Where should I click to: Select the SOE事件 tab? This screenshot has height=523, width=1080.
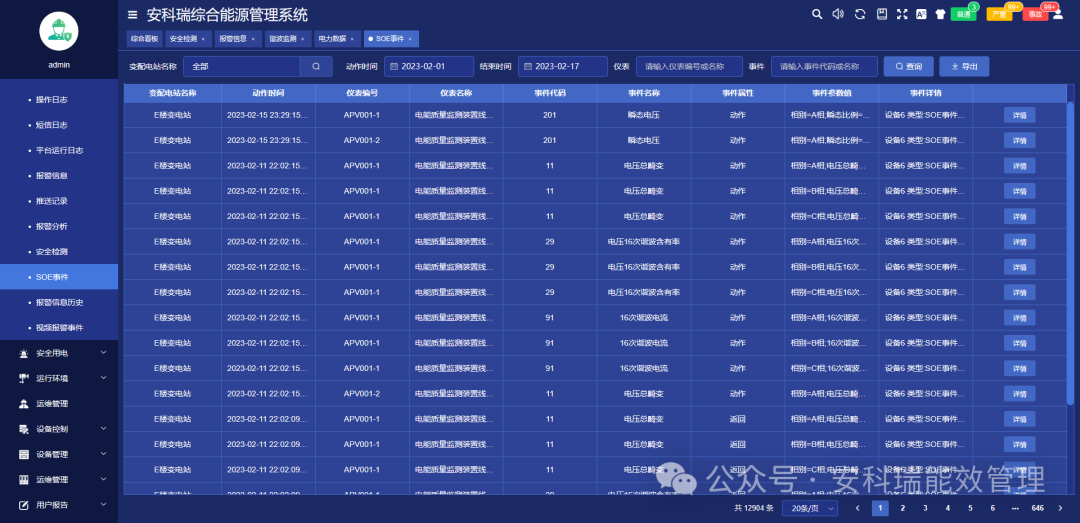click(x=390, y=39)
